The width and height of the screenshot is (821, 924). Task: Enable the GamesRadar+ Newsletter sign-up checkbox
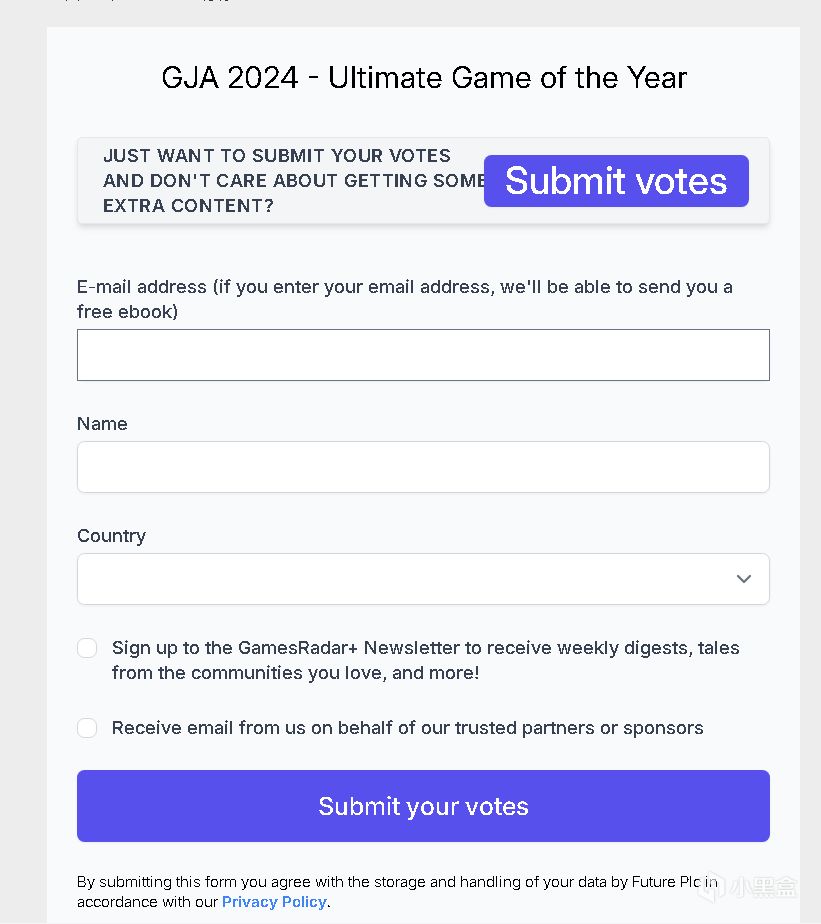coord(88,648)
